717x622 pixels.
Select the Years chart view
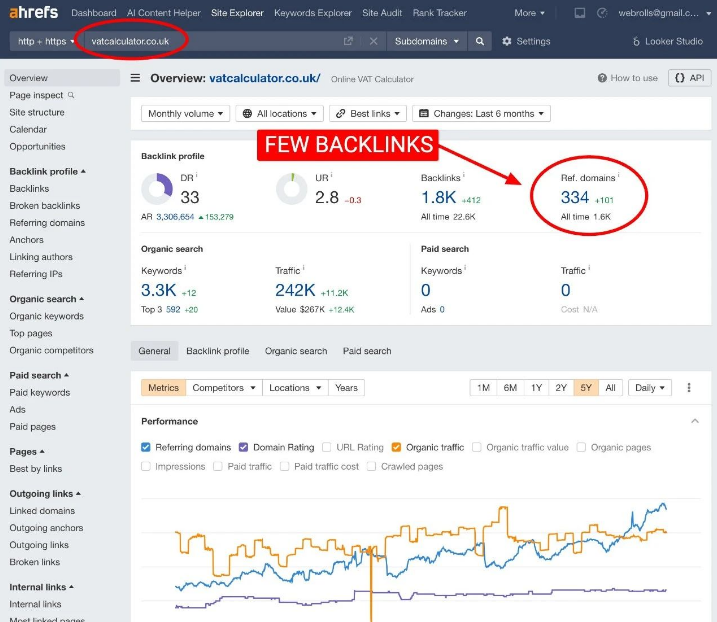click(x=346, y=388)
